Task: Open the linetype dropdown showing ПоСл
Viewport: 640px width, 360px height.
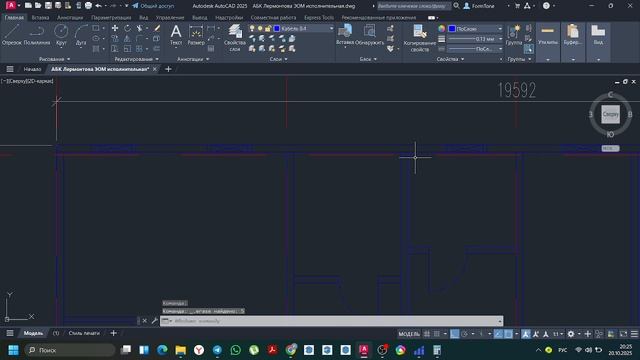Action: 476,49
